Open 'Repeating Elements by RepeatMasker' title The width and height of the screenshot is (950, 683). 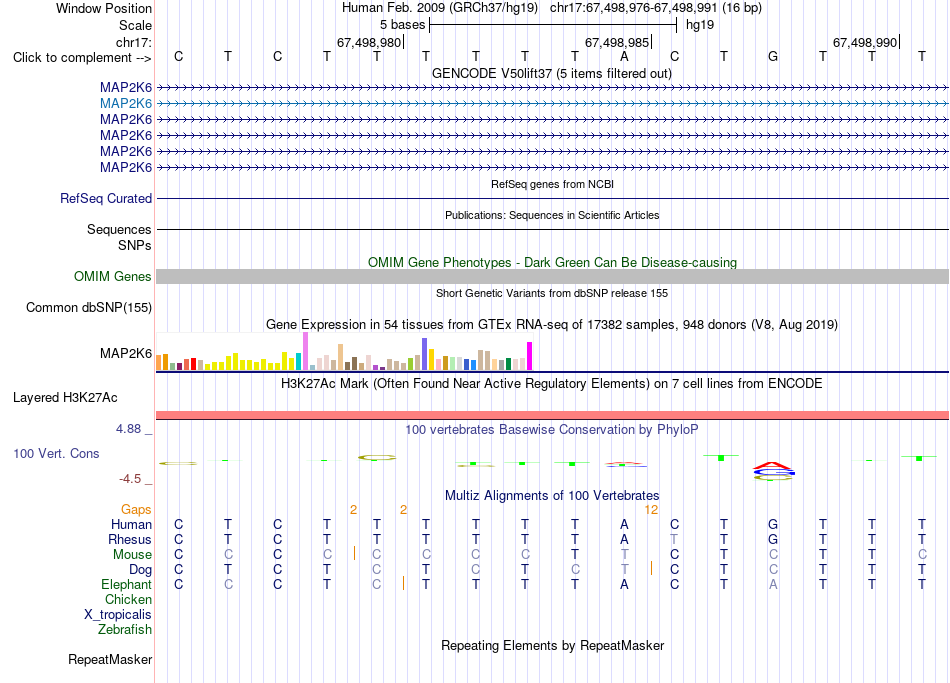click(552, 645)
